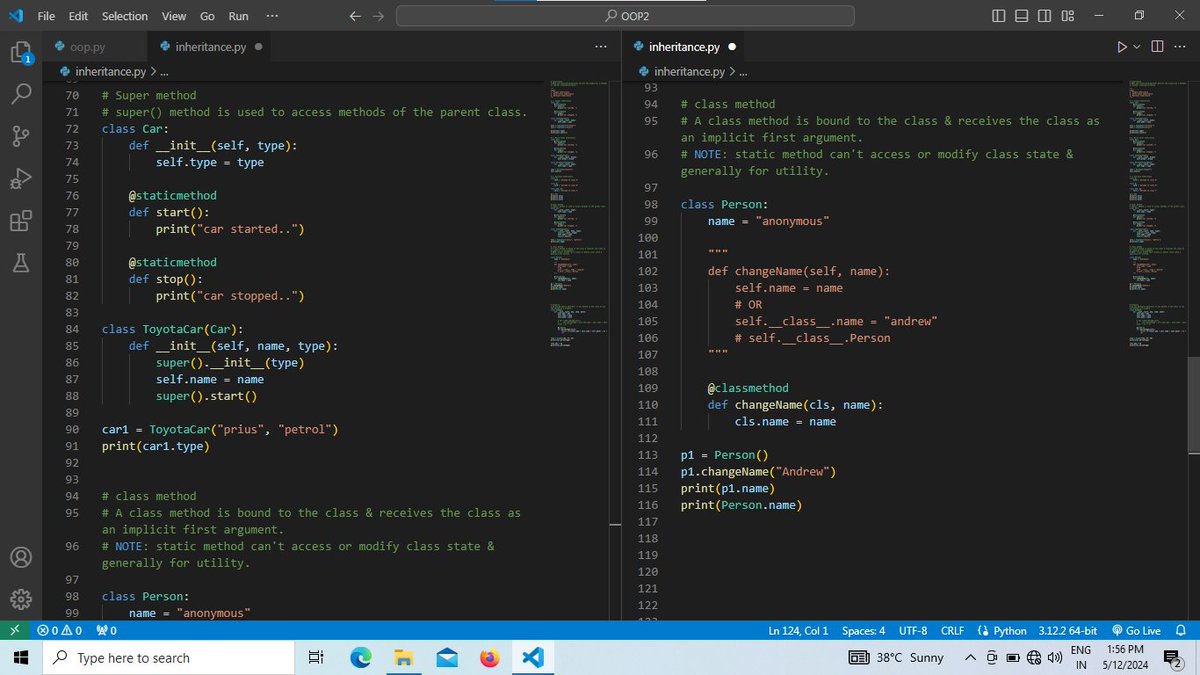Click the unsaved dot on the left inheritance.py tab

pyautogui.click(x=259, y=47)
